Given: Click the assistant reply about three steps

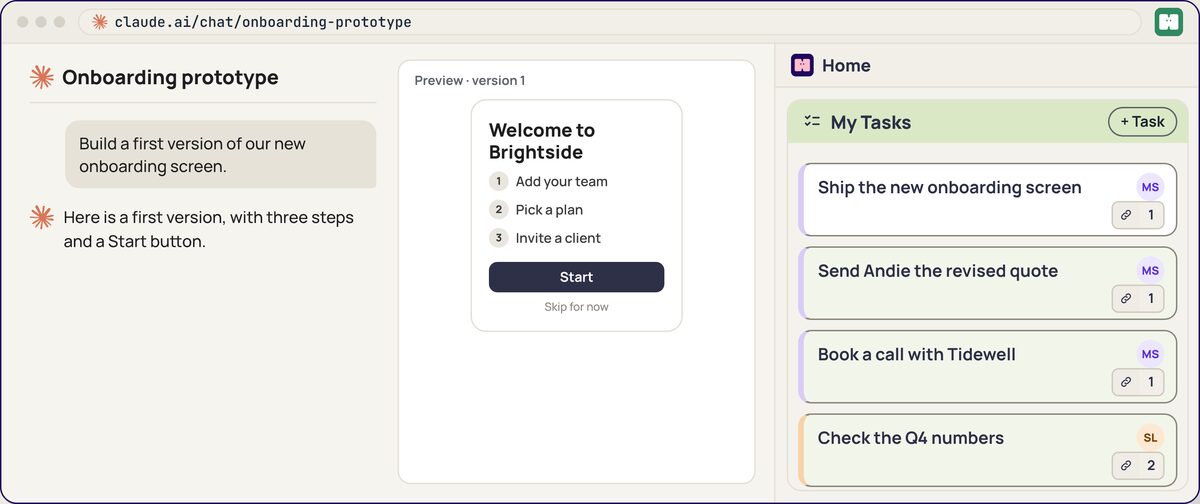Looking at the screenshot, I should (x=208, y=229).
